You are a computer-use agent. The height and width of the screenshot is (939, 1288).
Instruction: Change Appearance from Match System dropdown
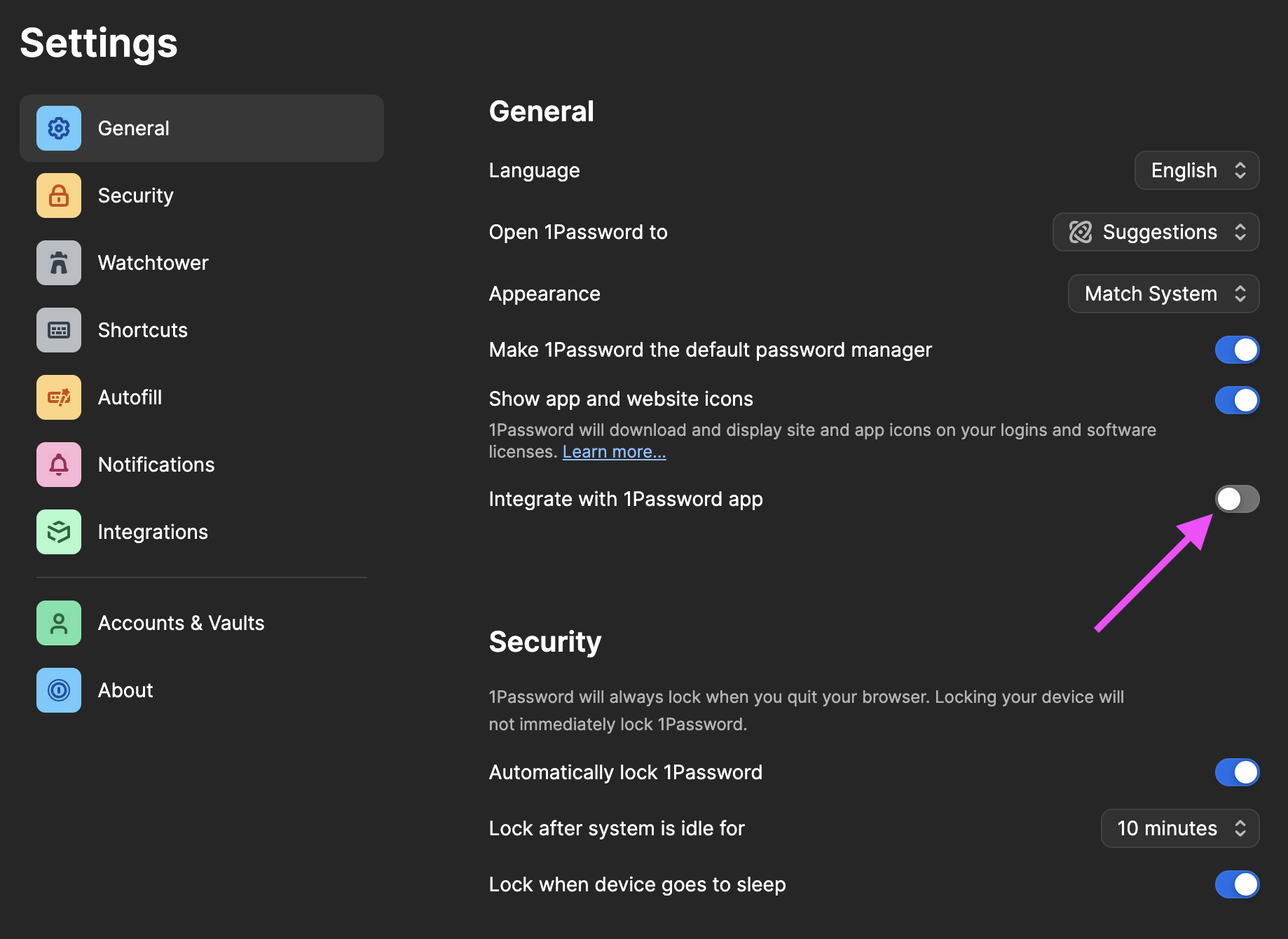click(x=1163, y=294)
